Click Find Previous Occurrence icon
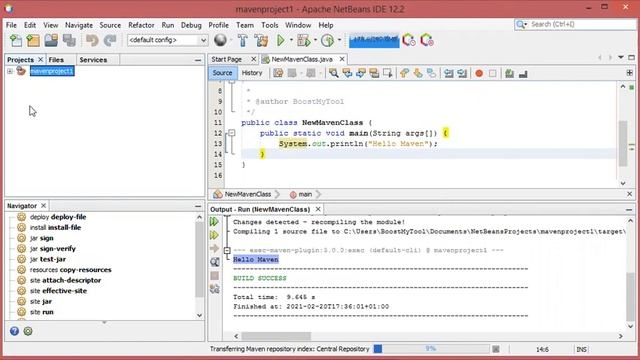This screenshot has width=640, height=360. [x=347, y=73]
